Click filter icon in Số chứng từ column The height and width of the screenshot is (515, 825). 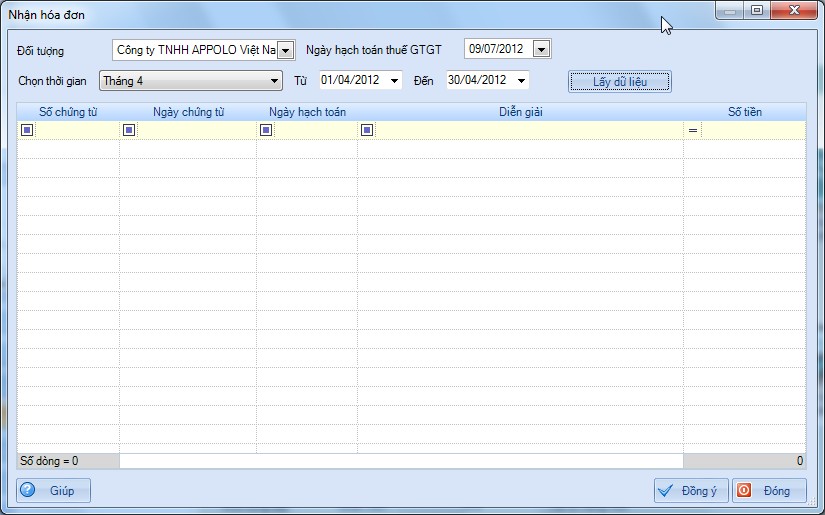pos(27,130)
